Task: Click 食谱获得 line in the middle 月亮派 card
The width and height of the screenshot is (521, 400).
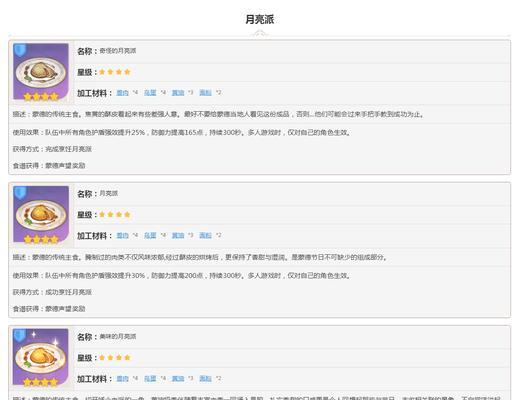Action: (x=49, y=309)
